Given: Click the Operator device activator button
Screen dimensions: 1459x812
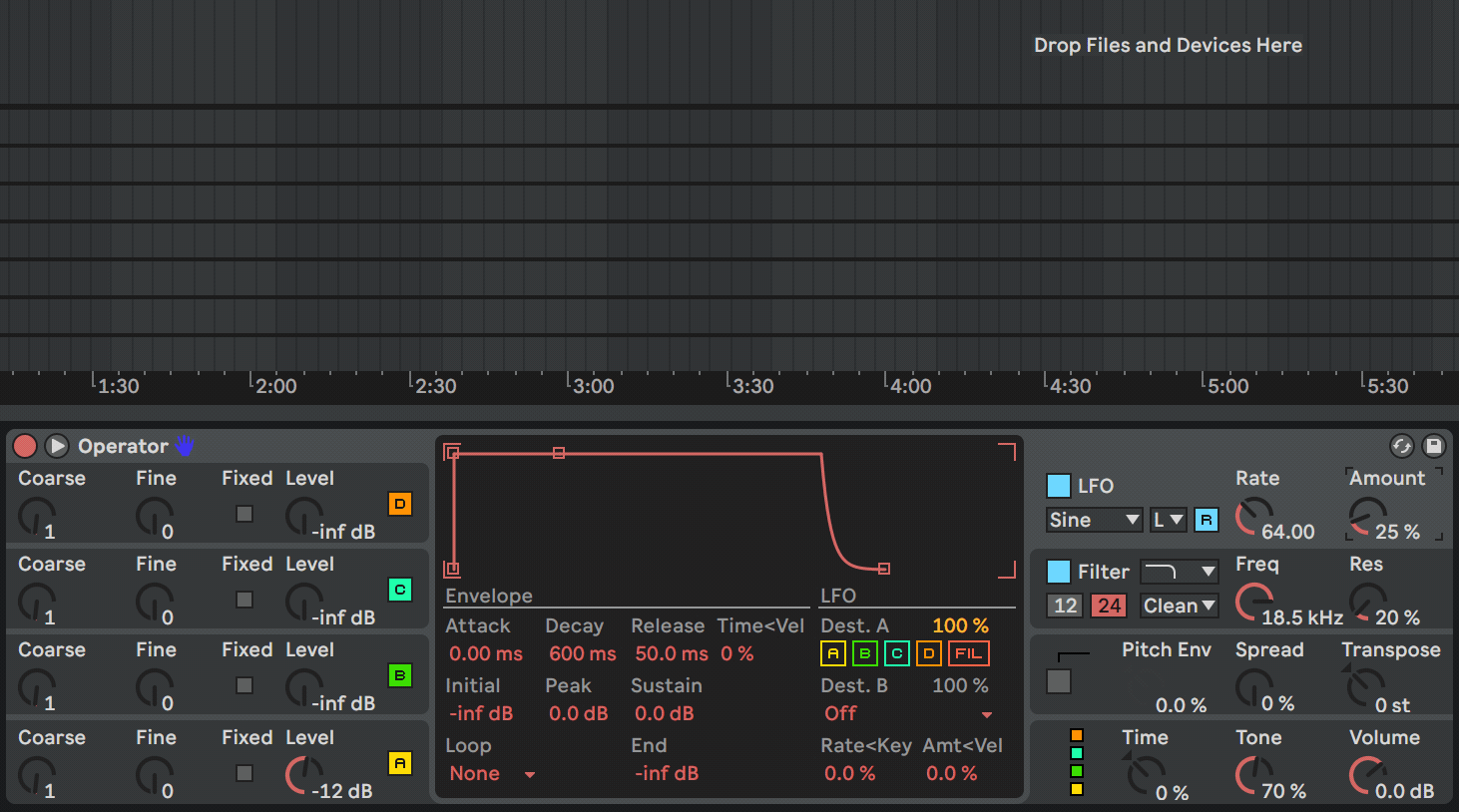Looking at the screenshot, I should (25, 446).
